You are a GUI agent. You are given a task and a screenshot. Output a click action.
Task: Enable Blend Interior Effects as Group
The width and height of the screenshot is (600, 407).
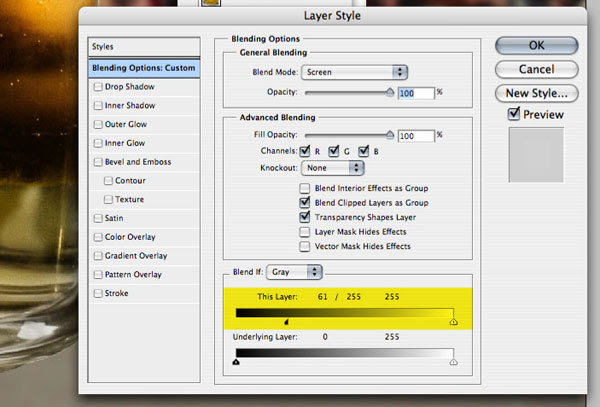click(x=305, y=188)
